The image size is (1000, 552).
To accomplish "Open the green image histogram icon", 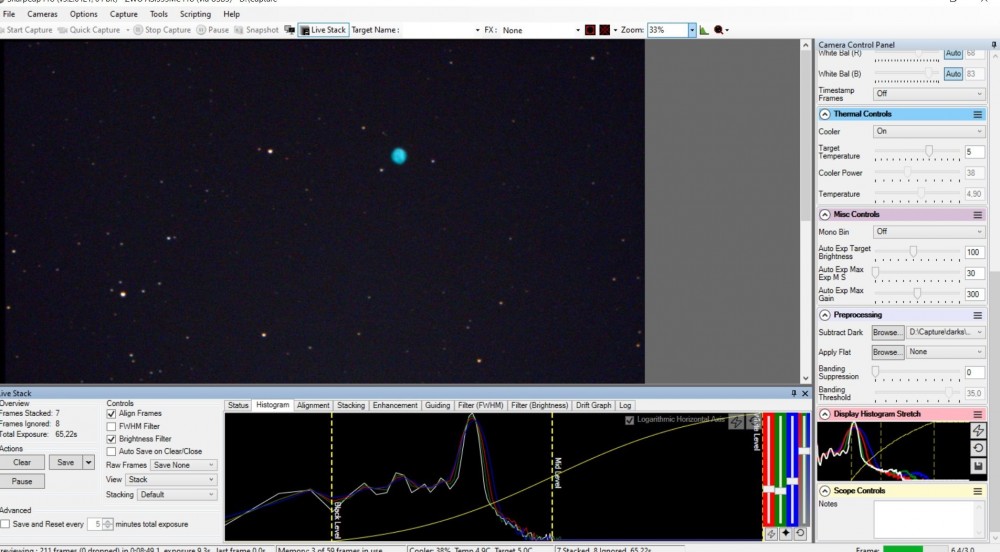I will point(704,30).
